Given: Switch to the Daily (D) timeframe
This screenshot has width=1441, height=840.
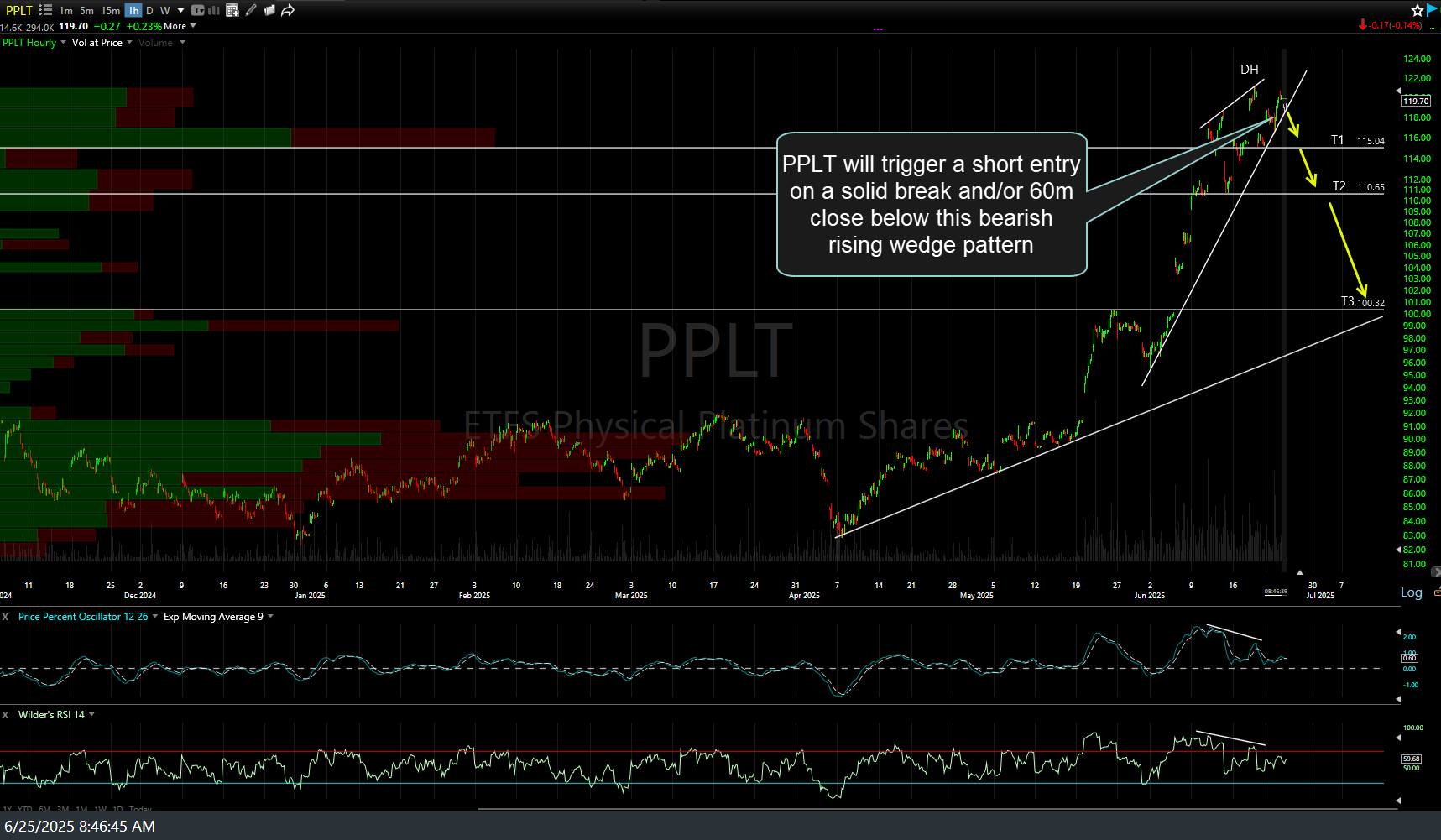Looking at the screenshot, I should tap(149, 11).
